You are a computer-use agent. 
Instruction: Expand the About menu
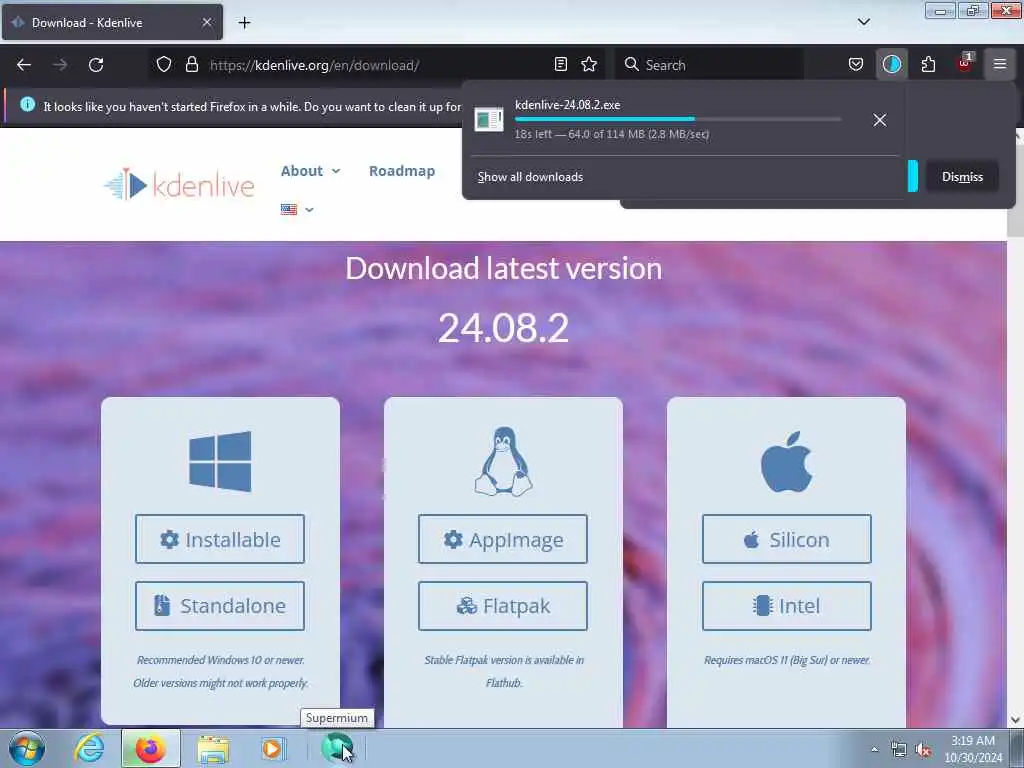pyautogui.click(x=310, y=171)
